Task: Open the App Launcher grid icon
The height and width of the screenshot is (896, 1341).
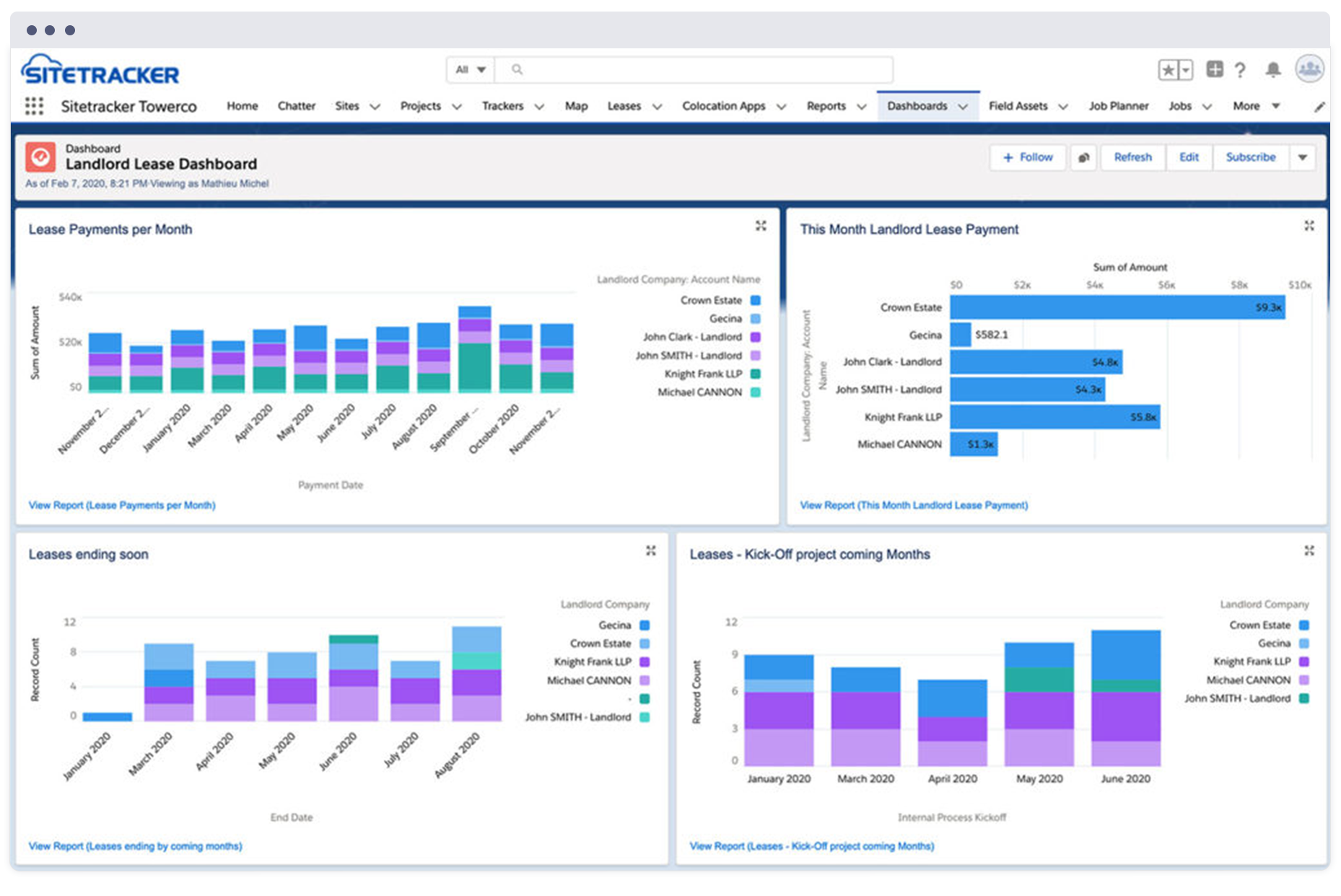Action: tap(34, 106)
